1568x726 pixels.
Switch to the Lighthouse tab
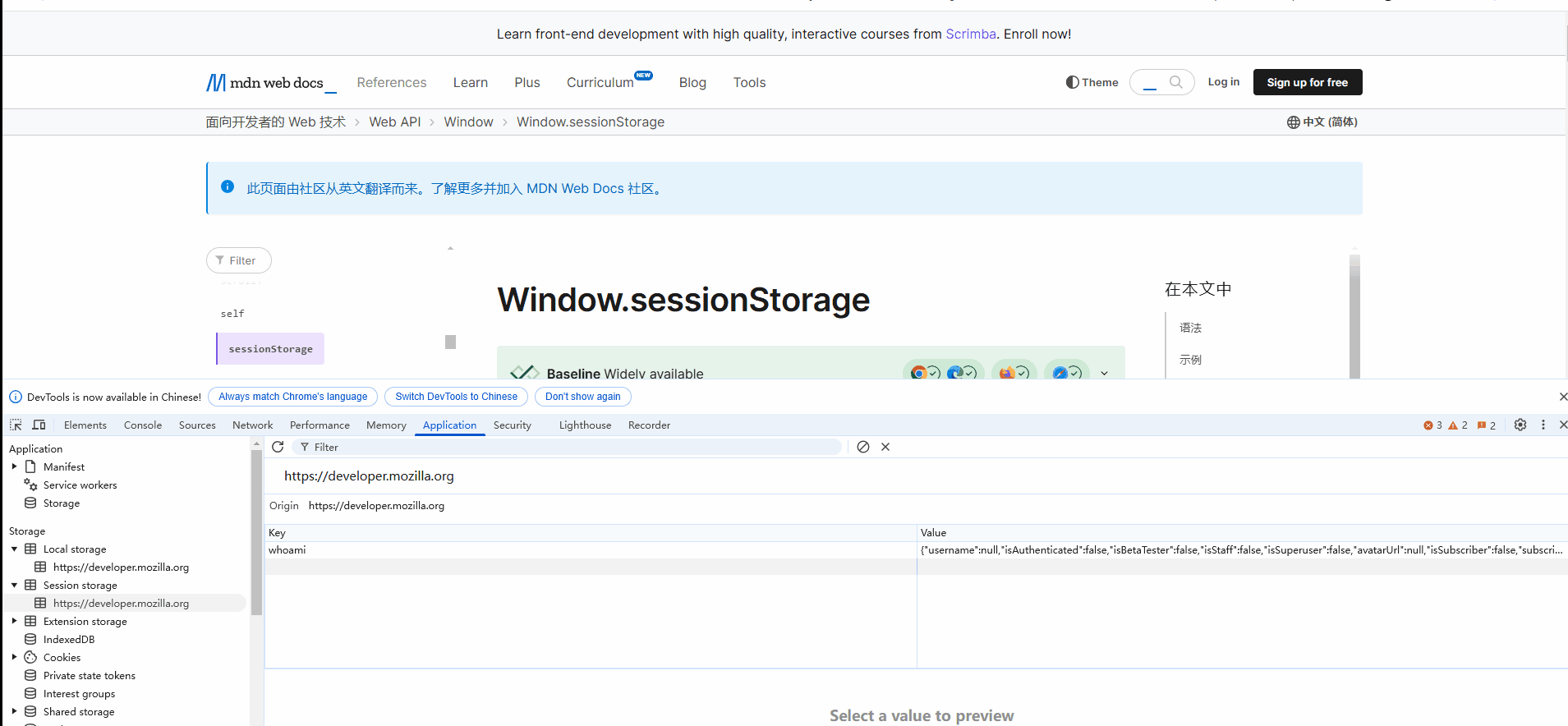pos(585,425)
